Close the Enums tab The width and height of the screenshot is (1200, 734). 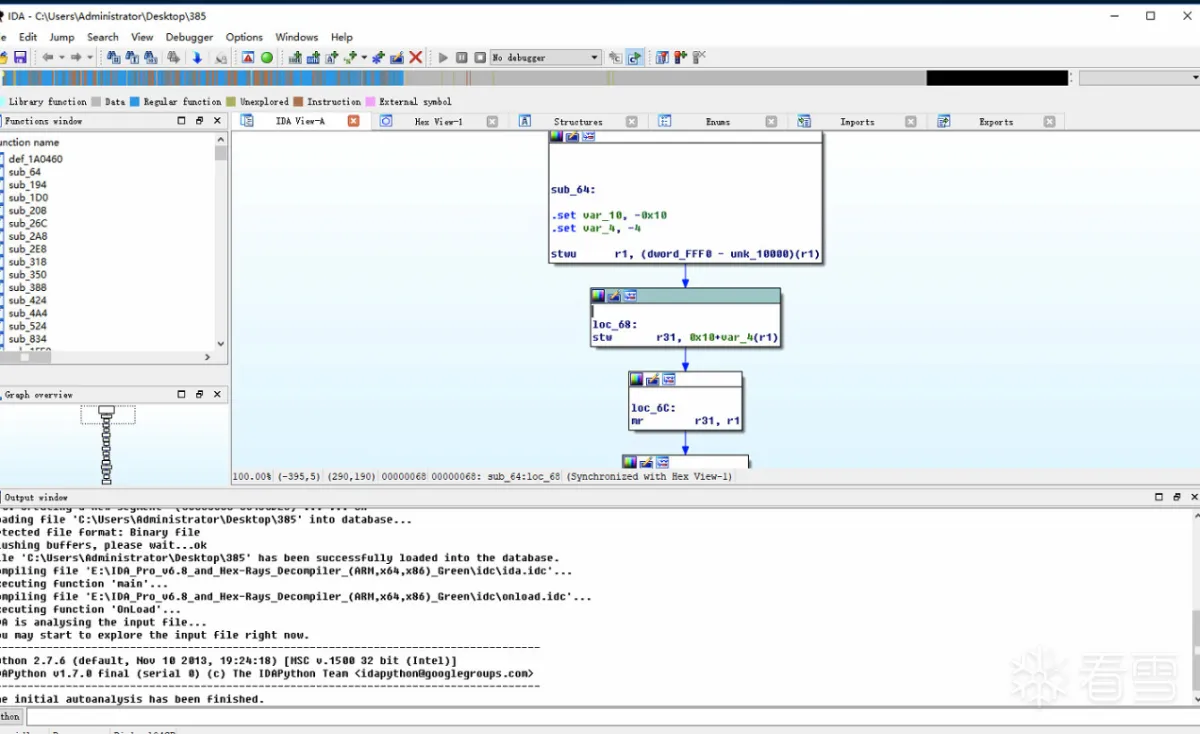(x=771, y=122)
